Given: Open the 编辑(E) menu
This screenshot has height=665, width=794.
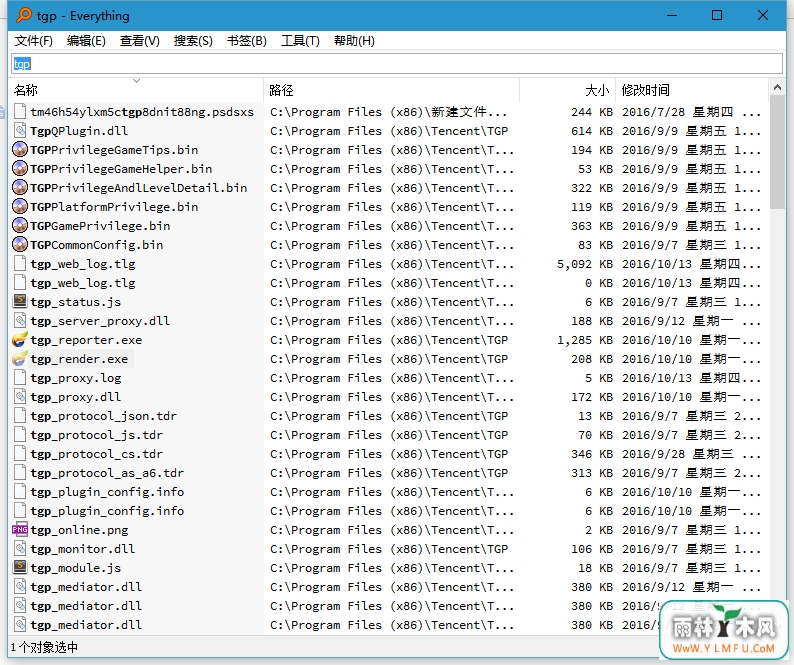Looking at the screenshot, I should click(x=86, y=41).
